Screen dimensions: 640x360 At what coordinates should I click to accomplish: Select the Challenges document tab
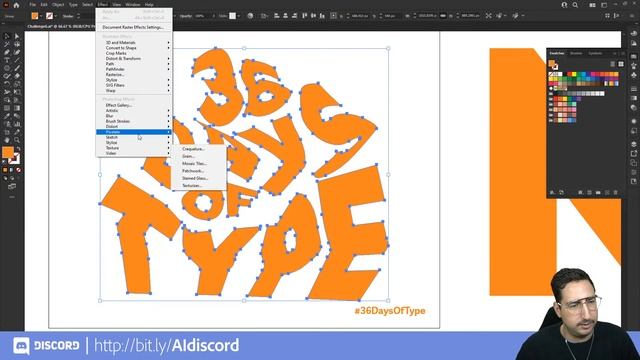tap(61, 27)
